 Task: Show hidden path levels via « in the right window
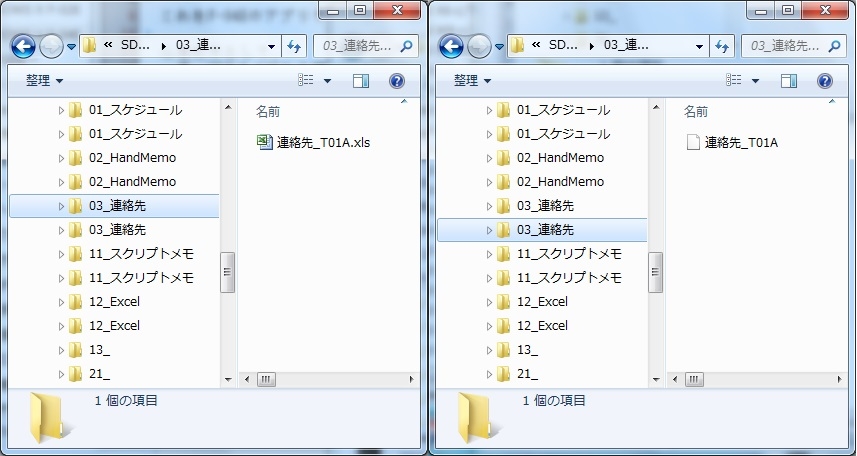[x=536, y=46]
